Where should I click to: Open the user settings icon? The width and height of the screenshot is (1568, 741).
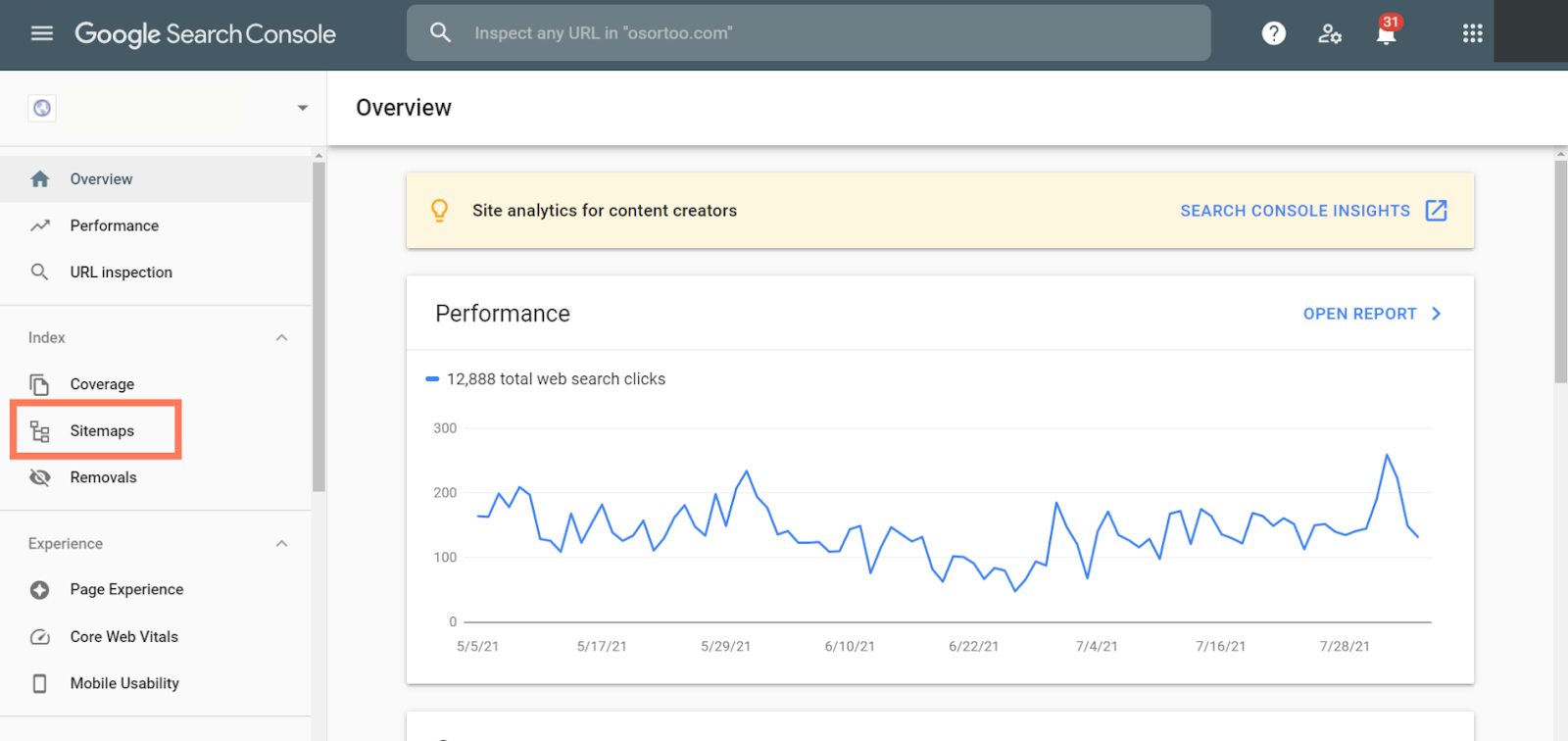pos(1329,33)
